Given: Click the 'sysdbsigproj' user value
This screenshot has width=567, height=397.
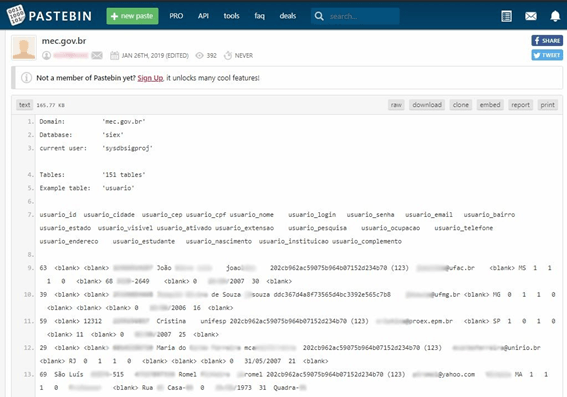Looking at the screenshot, I should tap(127, 148).
